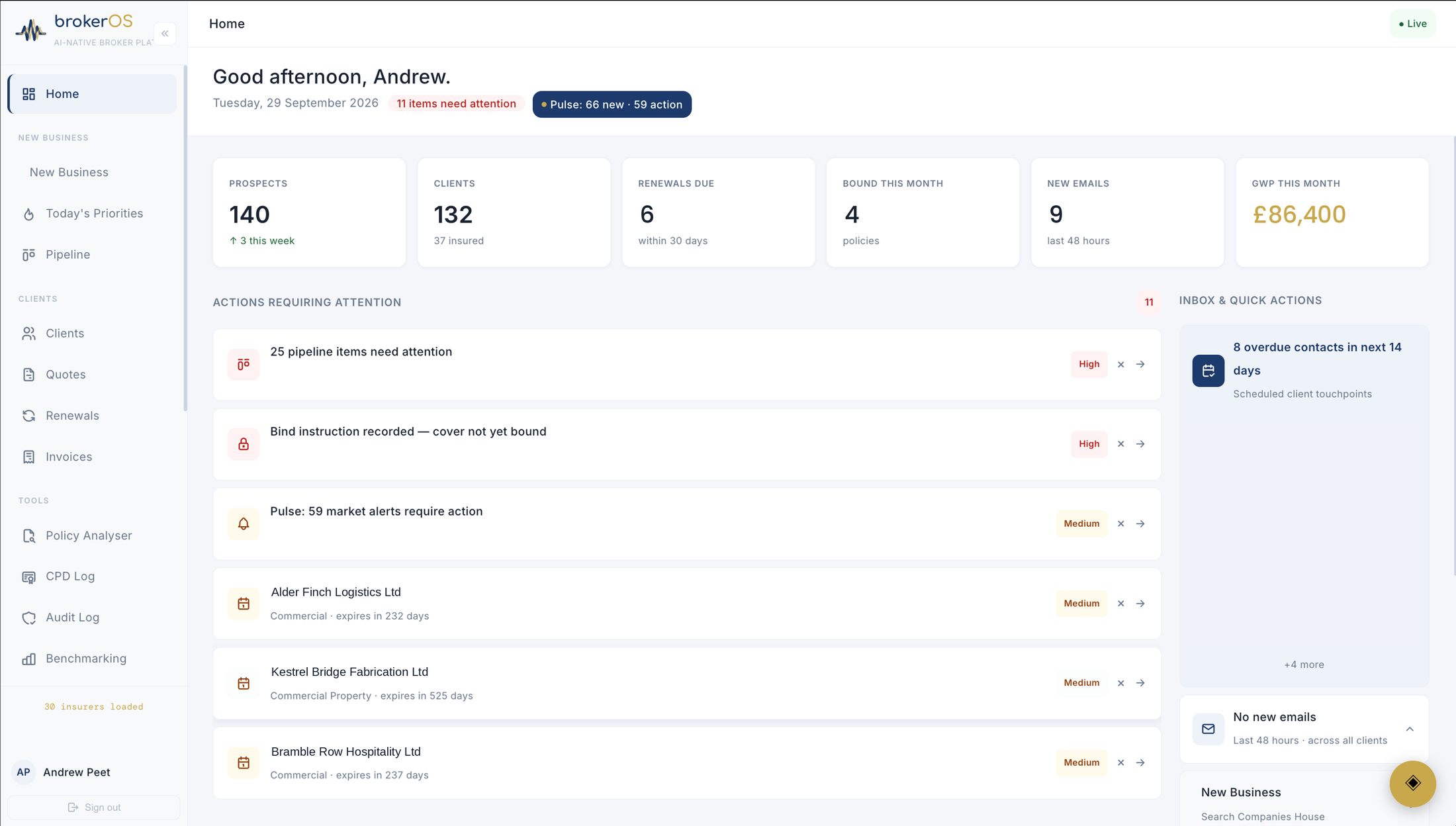The width and height of the screenshot is (1456, 826).
Task: Click the GWP This Month £86,400 value
Action: coord(1298,214)
